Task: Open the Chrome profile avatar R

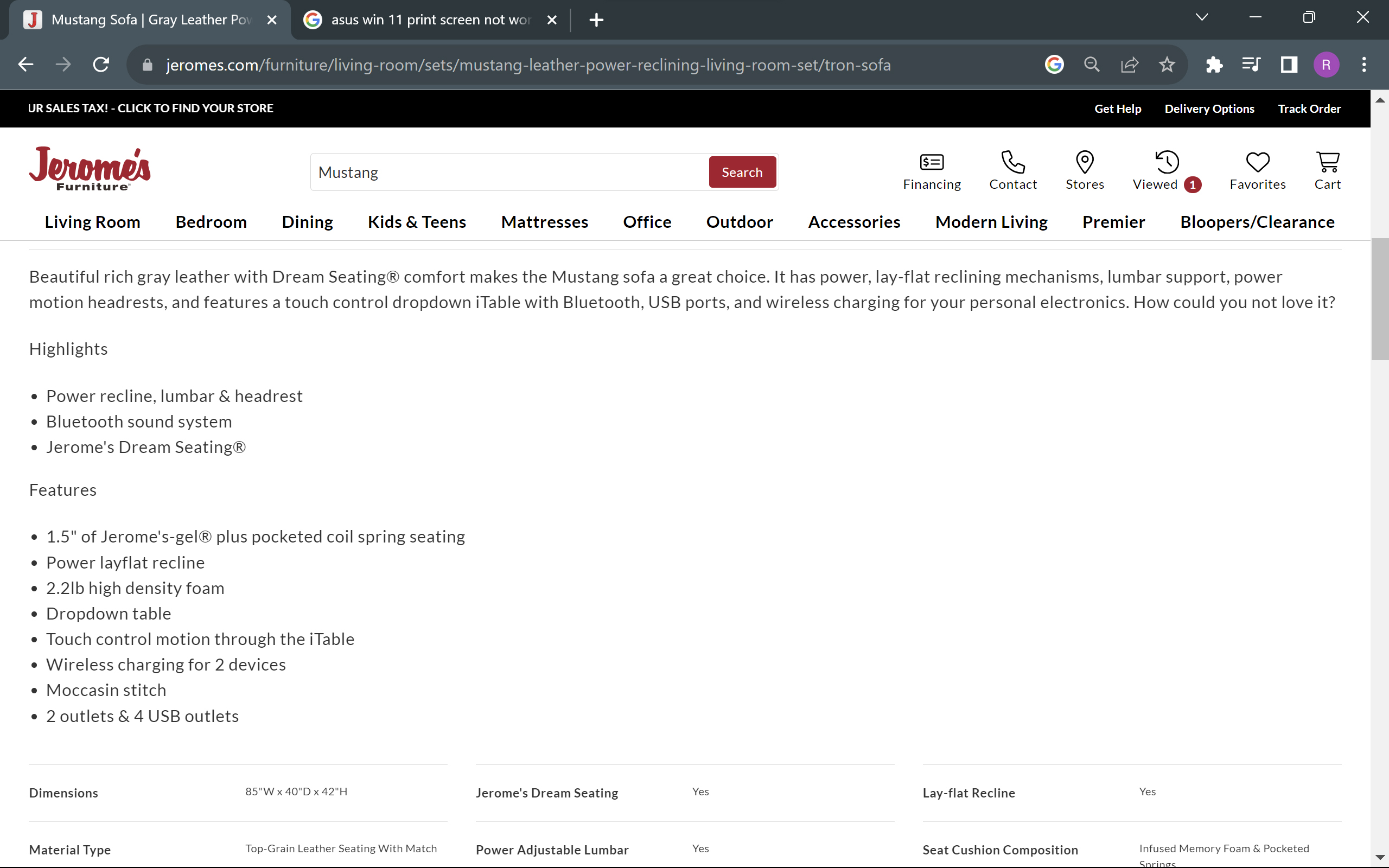Action: [1326, 65]
